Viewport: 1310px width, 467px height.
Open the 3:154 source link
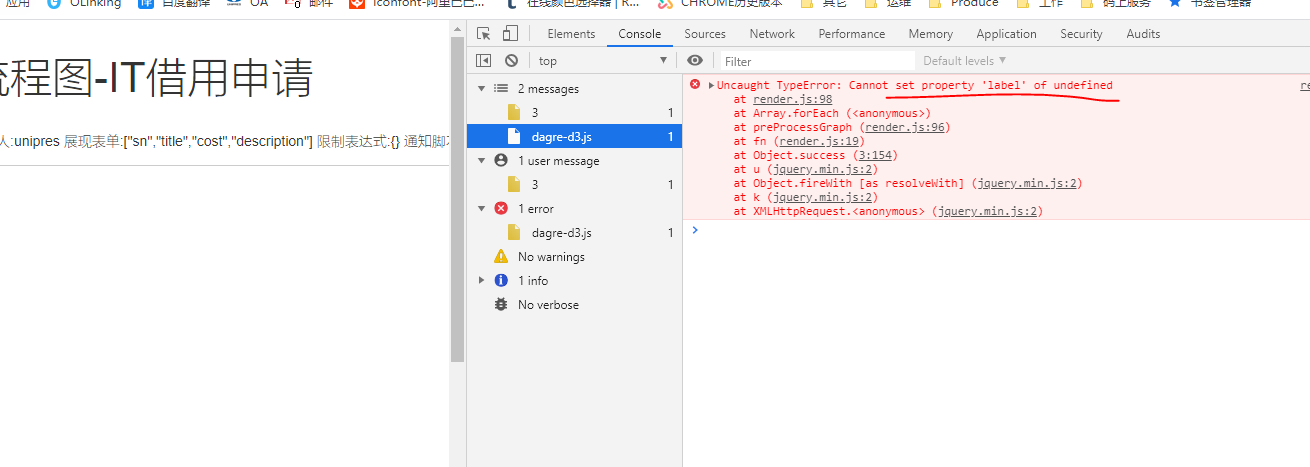coord(876,155)
